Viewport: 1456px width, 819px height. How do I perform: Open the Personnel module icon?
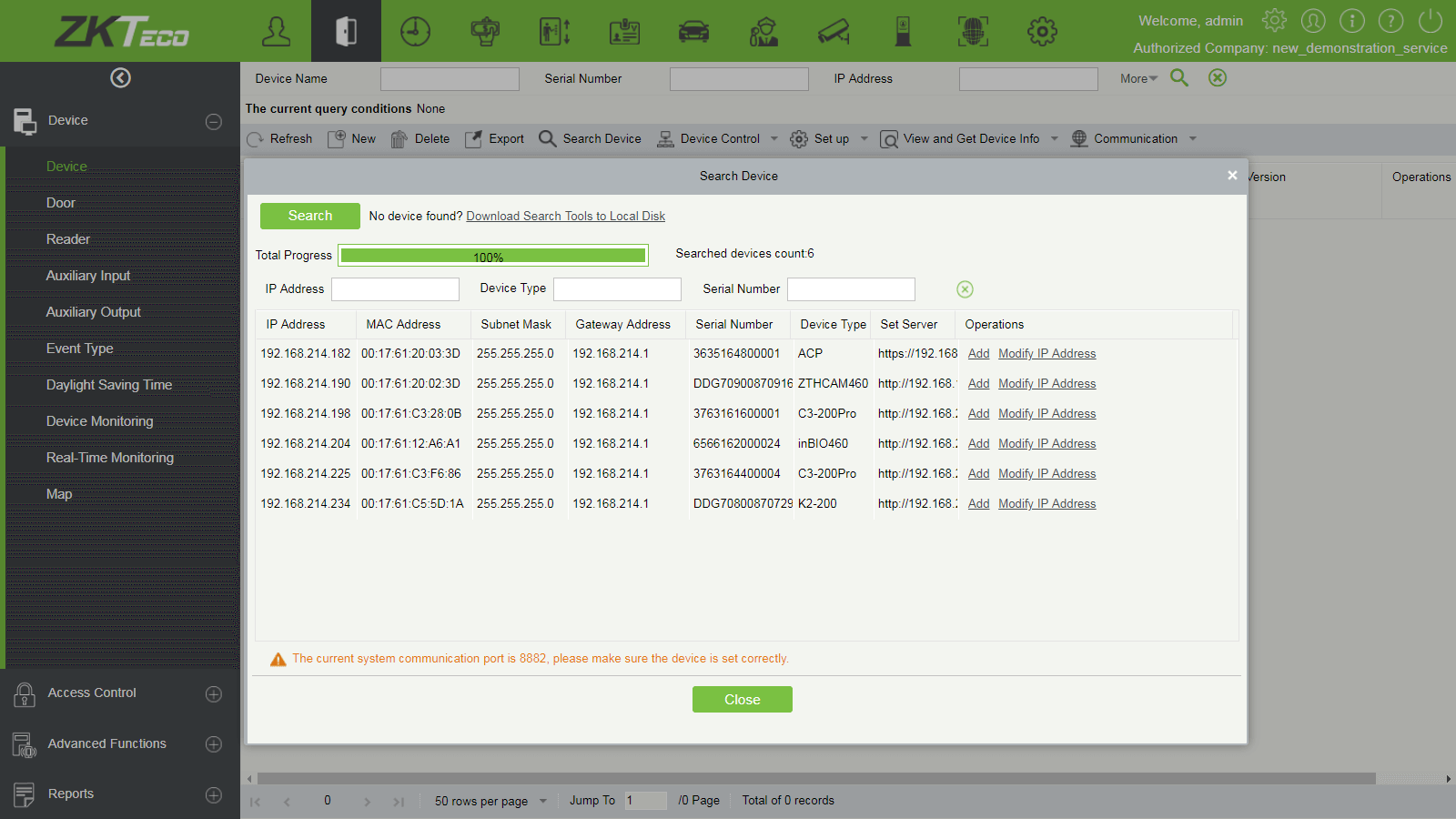click(276, 32)
